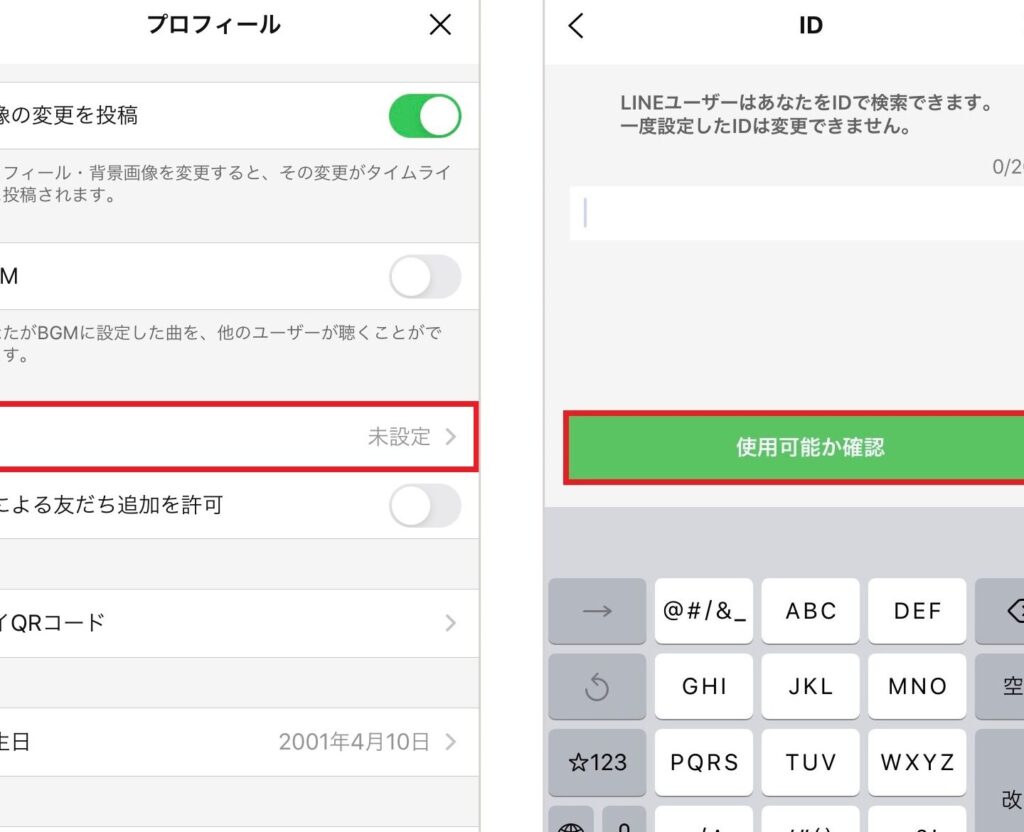The width and height of the screenshot is (1024, 832).
Task: Disable the 画像の変更を投稿 switch
Action: pos(425,116)
